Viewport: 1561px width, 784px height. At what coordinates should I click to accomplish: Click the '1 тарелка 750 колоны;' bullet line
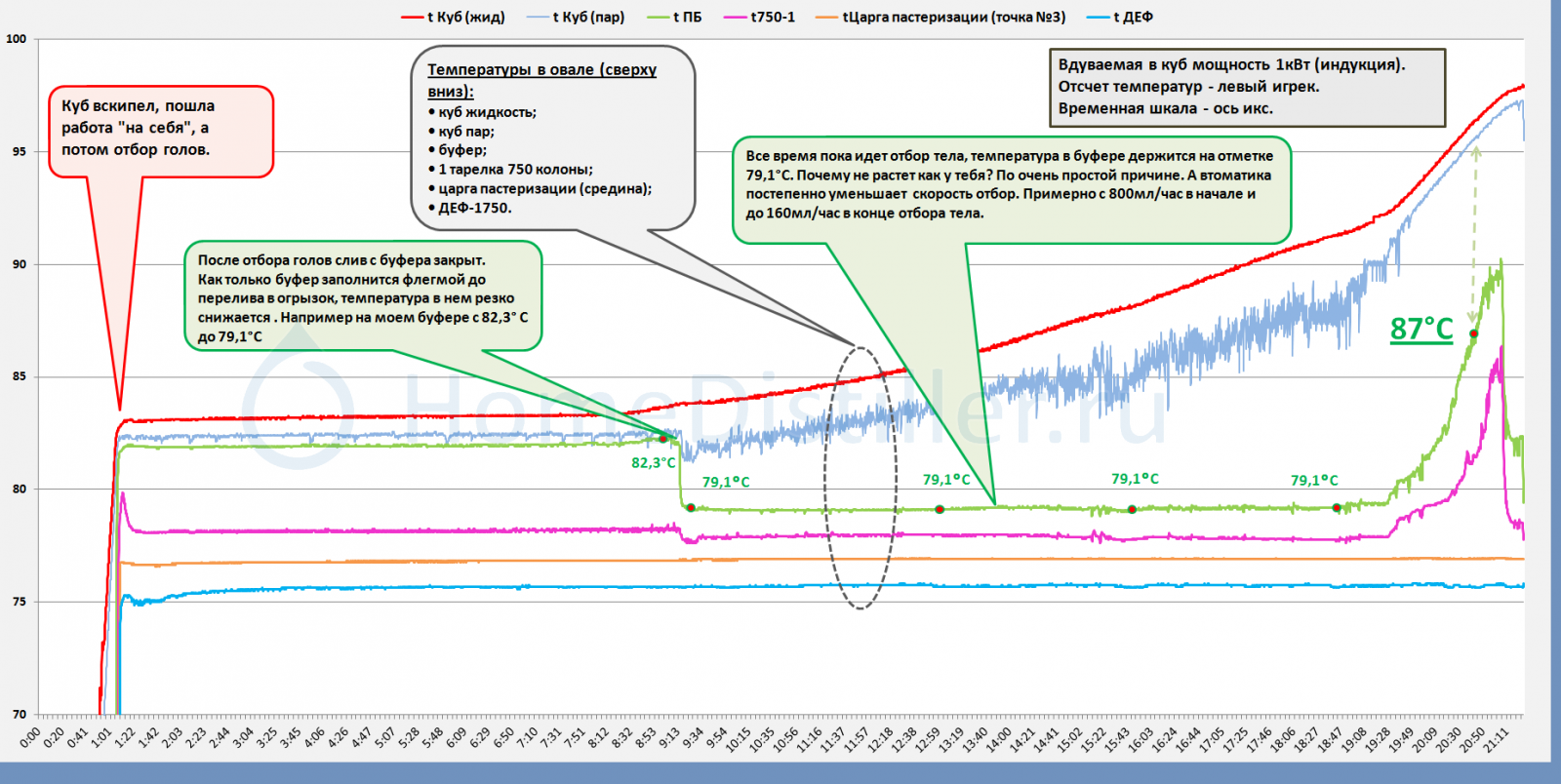(510, 170)
